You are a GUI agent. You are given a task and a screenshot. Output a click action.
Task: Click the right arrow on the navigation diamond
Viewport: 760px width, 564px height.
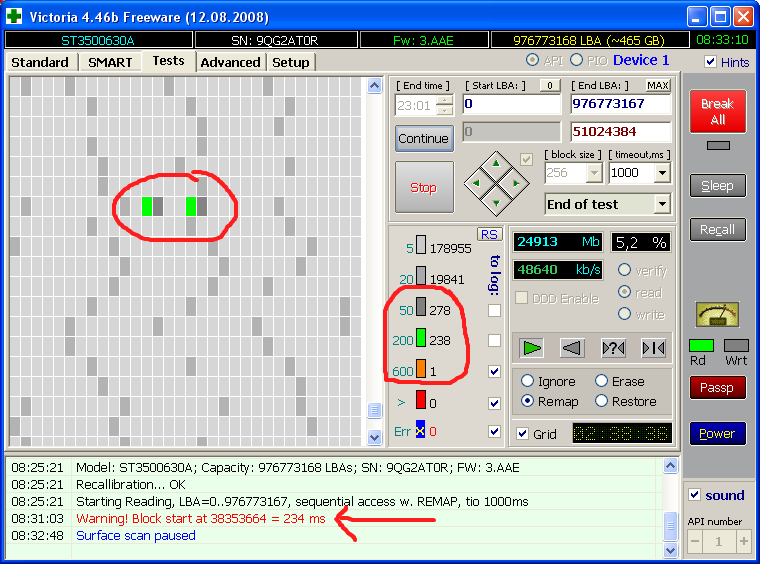coord(516,183)
